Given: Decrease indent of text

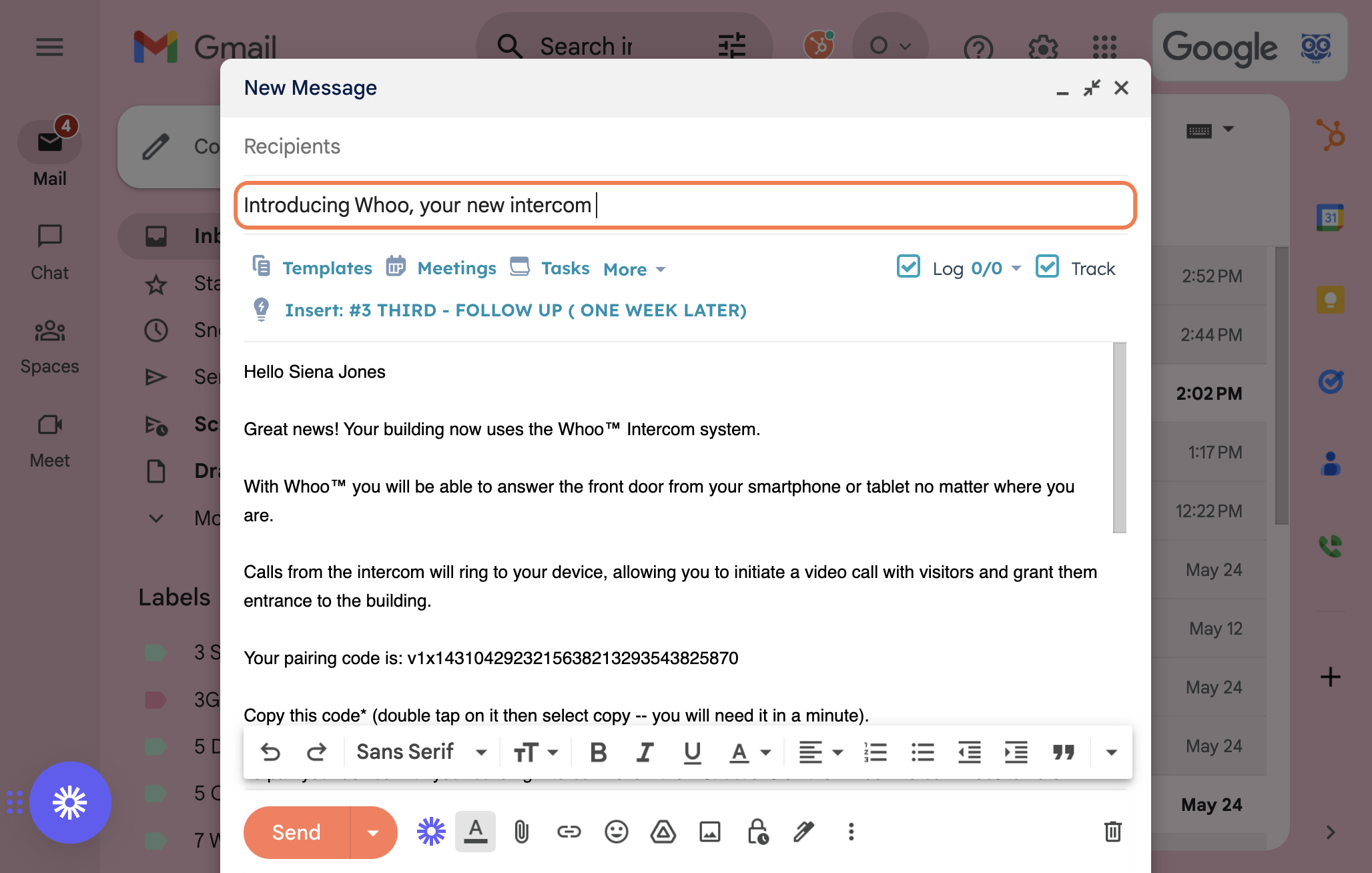Looking at the screenshot, I should click(970, 752).
